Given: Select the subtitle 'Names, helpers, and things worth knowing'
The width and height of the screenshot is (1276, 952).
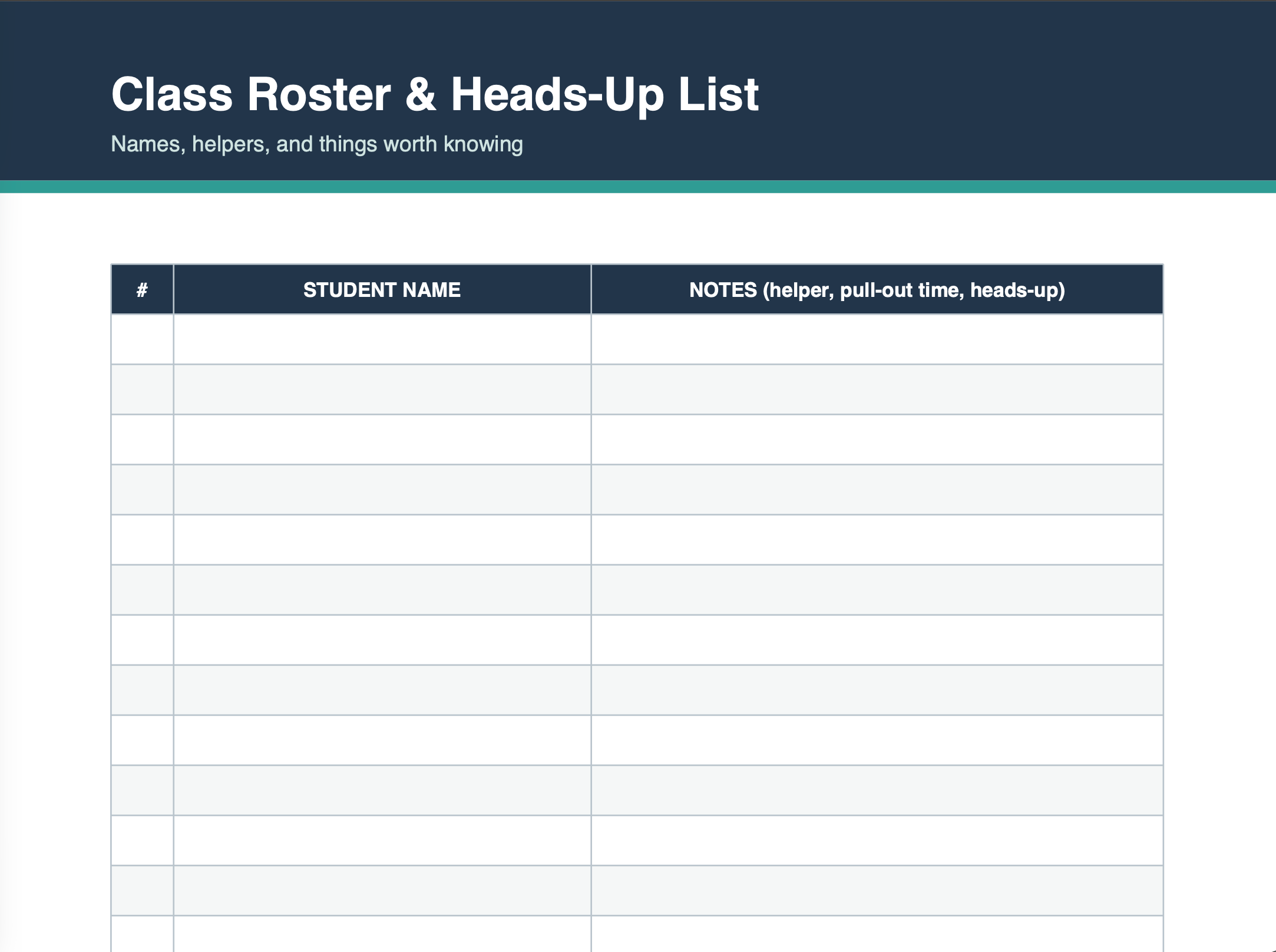Looking at the screenshot, I should click(317, 144).
